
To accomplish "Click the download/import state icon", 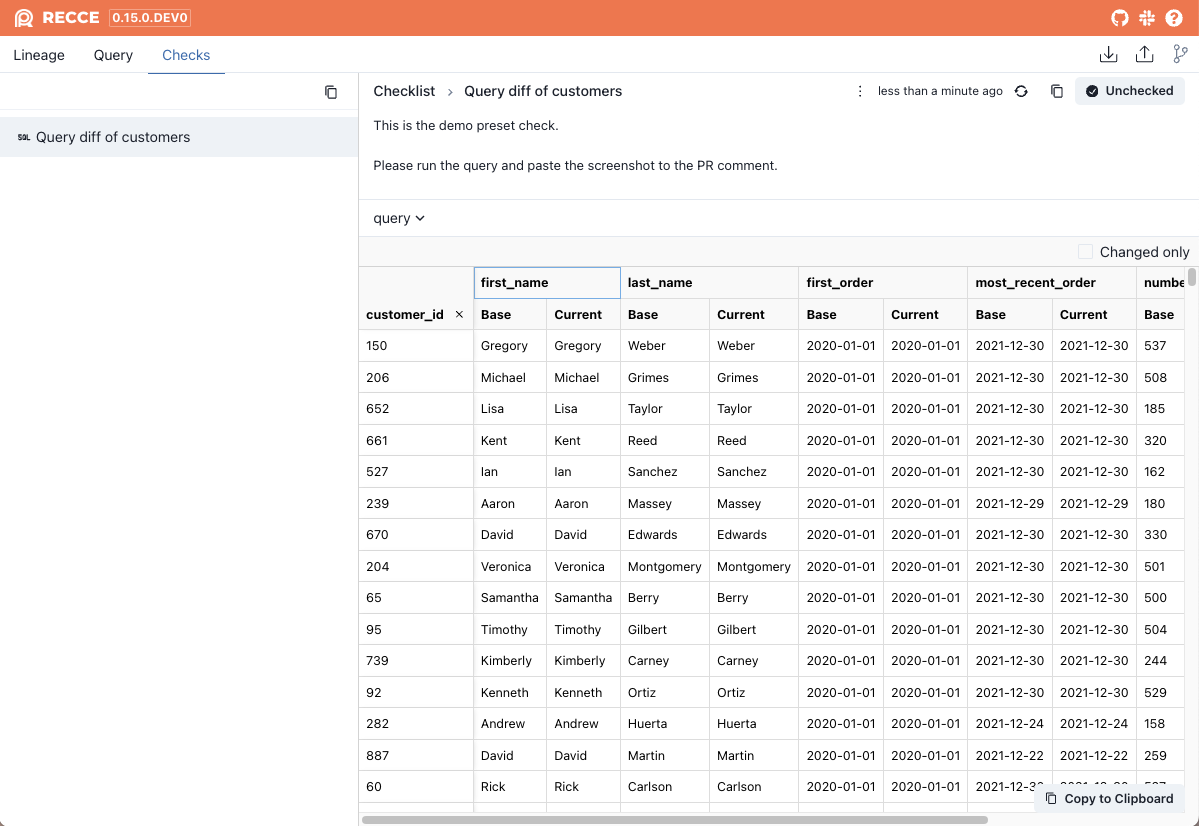I will click(x=1108, y=55).
